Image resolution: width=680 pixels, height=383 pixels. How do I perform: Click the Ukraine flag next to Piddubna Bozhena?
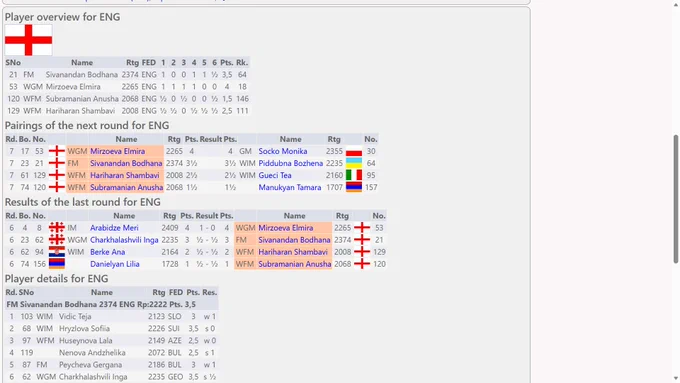click(x=354, y=164)
